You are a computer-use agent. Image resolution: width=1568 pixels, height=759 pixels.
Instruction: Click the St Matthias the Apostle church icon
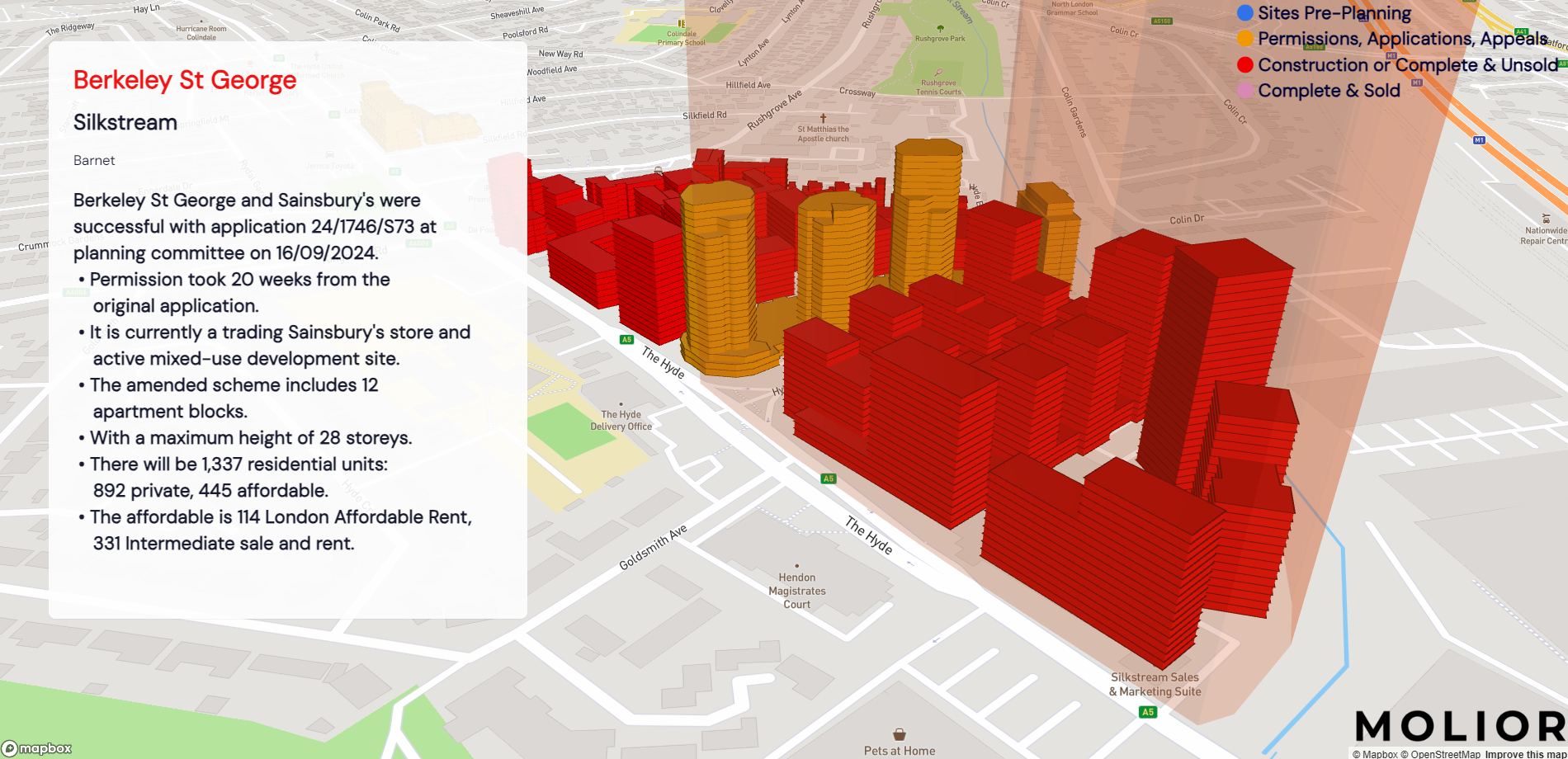click(x=823, y=119)
